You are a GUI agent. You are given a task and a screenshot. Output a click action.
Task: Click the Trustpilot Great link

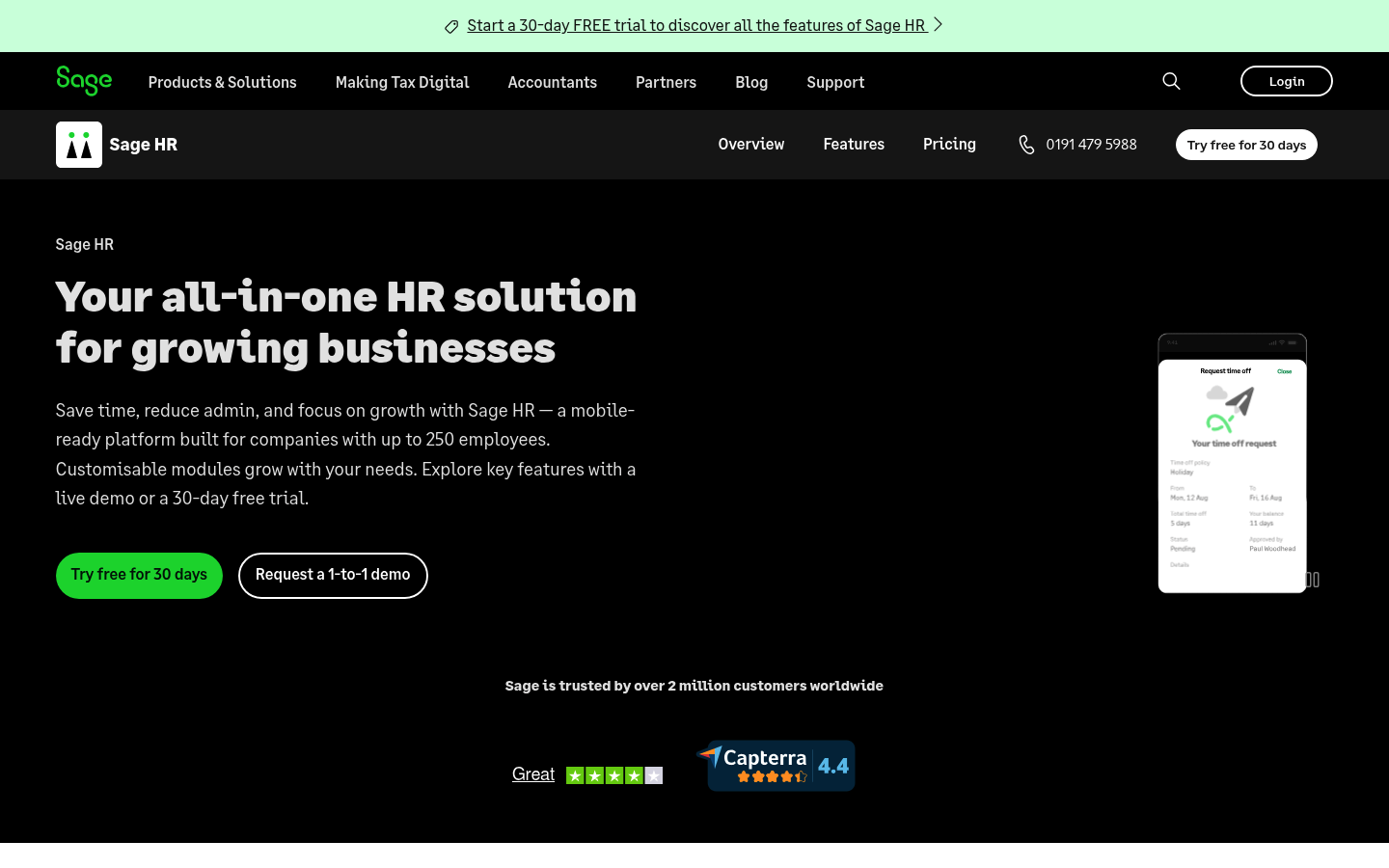click(533, 774)
